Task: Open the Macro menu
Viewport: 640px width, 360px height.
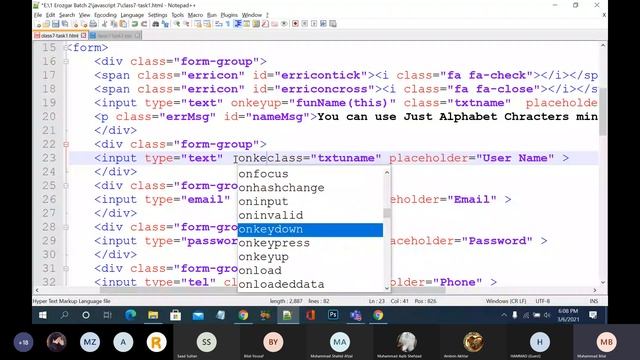Action: 195,15
